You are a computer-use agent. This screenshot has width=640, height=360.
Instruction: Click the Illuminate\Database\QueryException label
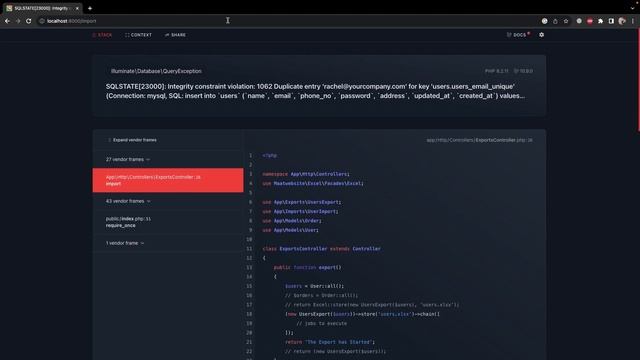coord(156,71)
